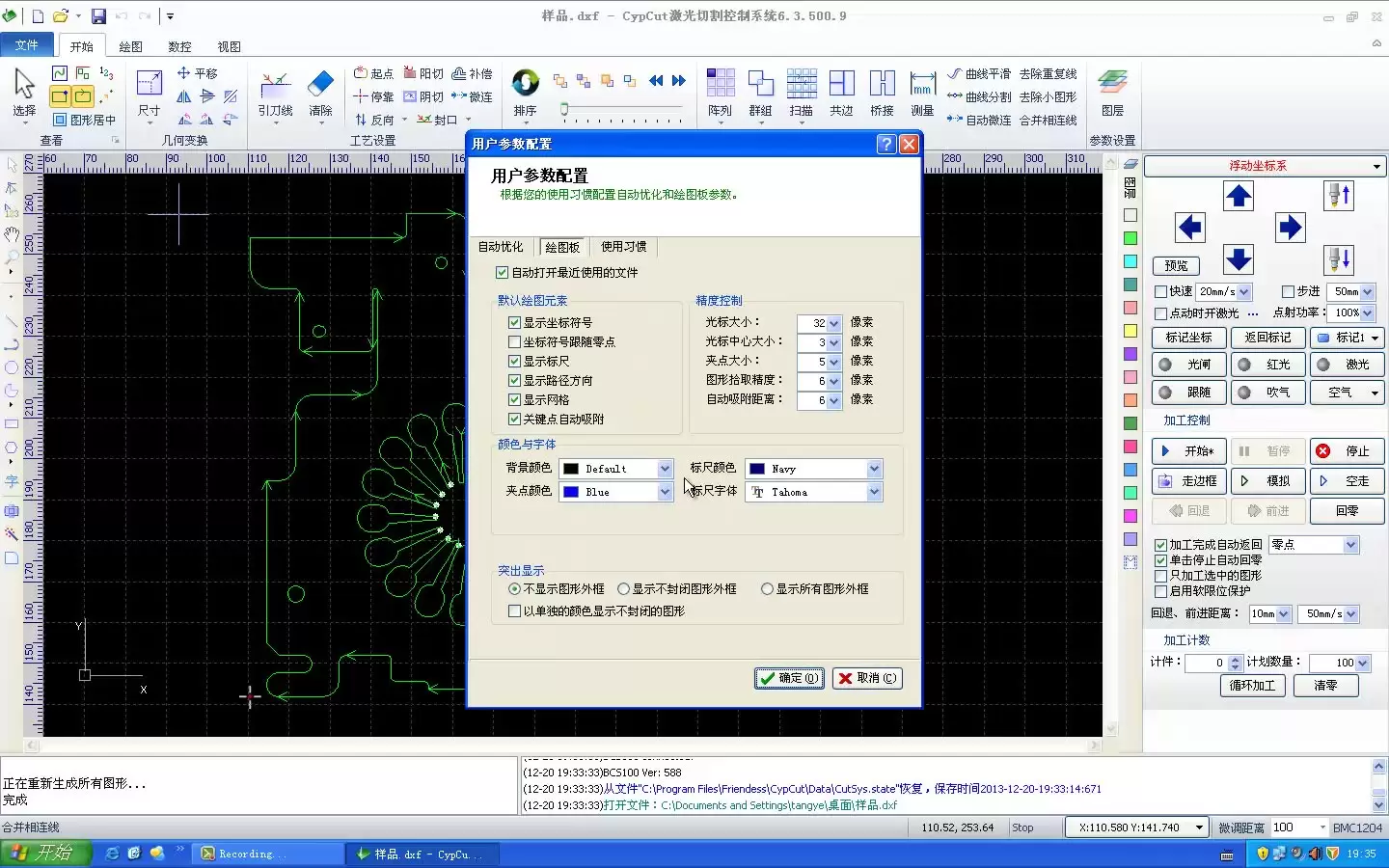Open 光标中心大小 value dropdown
The image size is (1389, 868).
pyautogui.click(x=834, y=342)
